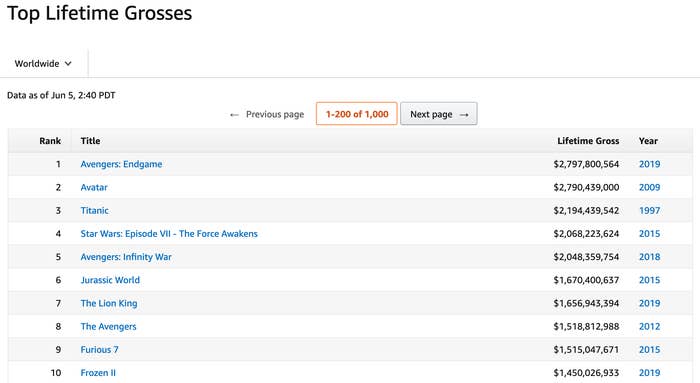Screen dimensions: 700x383
Task: Open the Worldwide region dropdown
Action: [x=43, y=63]
